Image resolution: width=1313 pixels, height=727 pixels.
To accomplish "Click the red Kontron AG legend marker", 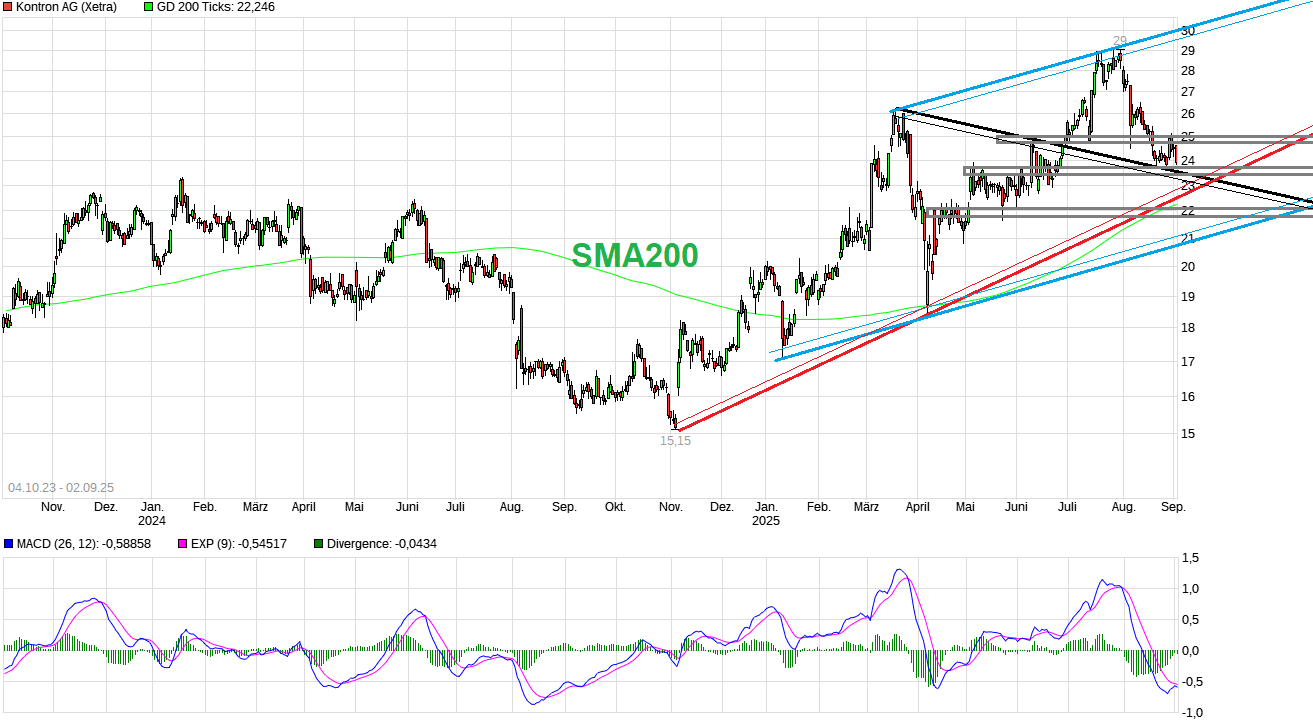I will [8, 7].
